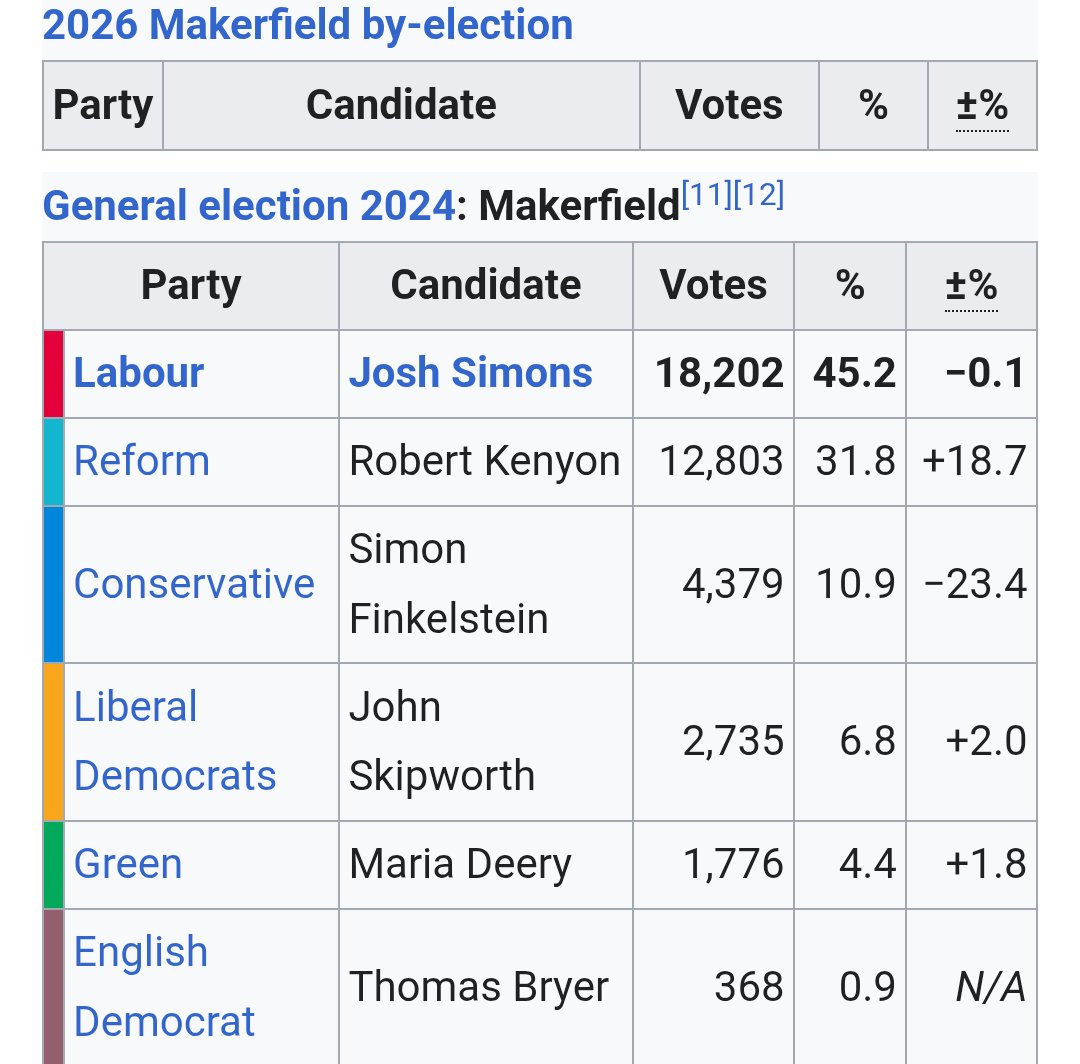The image size is (1080, 1064).
Task: Open Josh Simons candidate page
Action: [x=470, y=373]
